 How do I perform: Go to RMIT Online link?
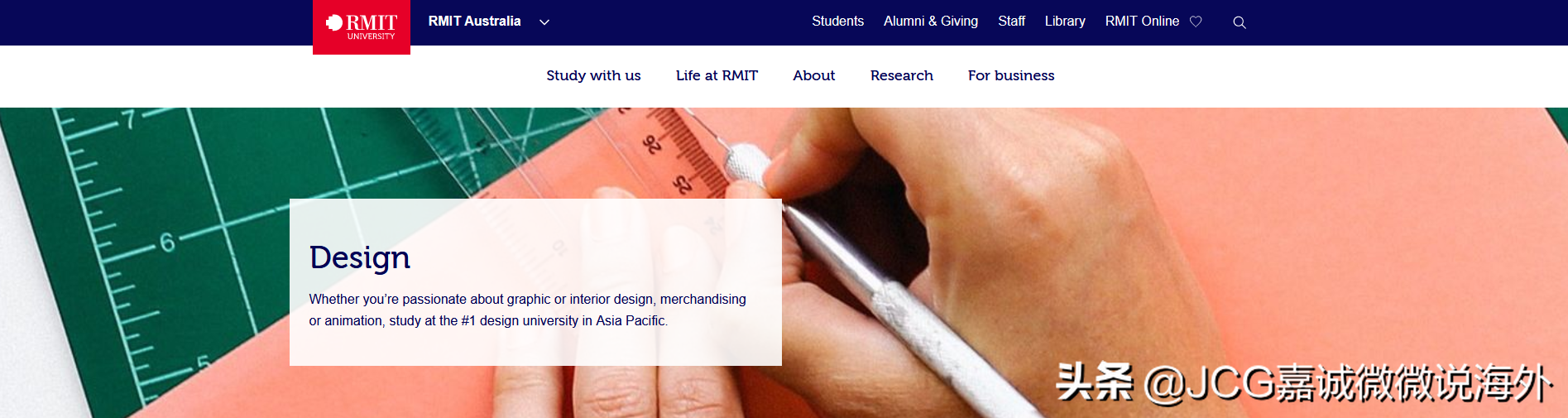(1142, 22)
